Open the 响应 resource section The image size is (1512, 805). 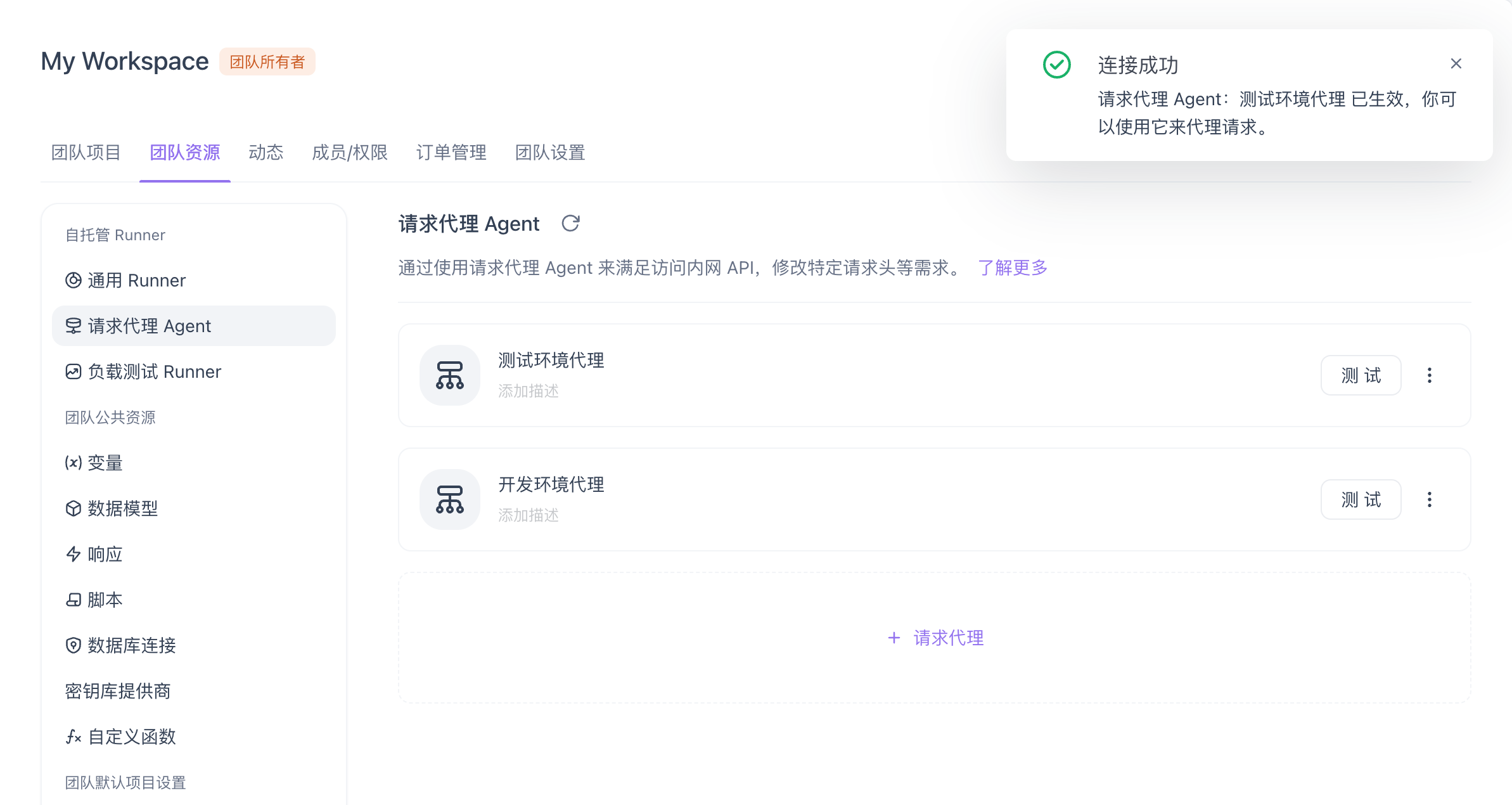105,554
